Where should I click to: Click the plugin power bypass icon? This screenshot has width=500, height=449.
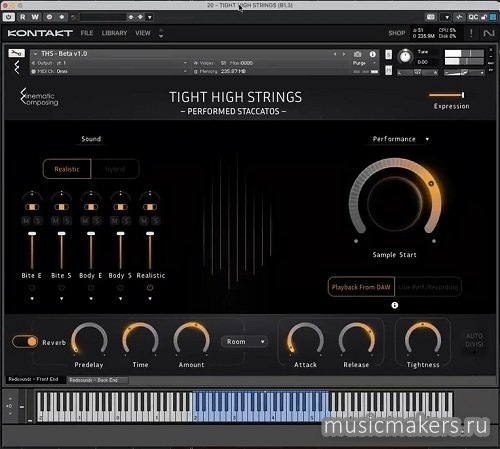[9, 17]
